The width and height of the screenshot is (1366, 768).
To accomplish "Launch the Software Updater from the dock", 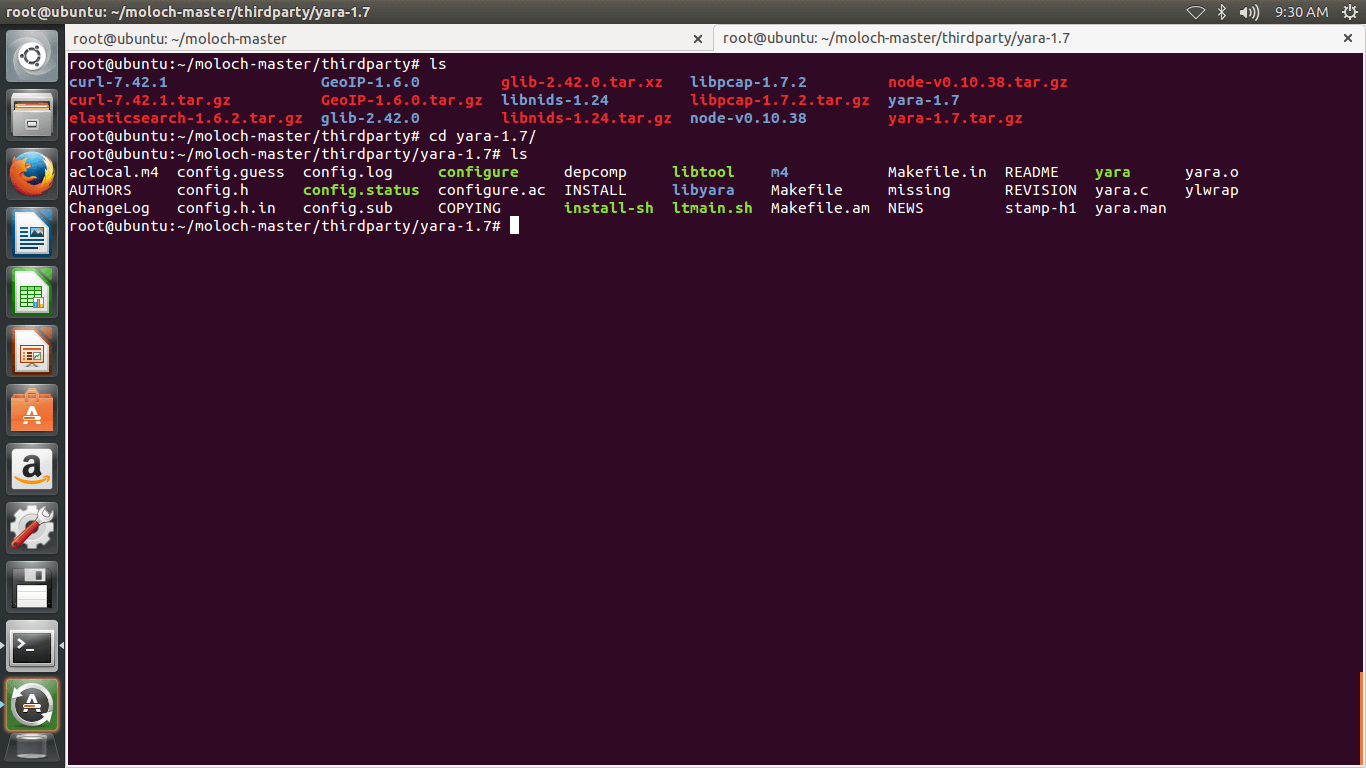I will tap(32, 704).
